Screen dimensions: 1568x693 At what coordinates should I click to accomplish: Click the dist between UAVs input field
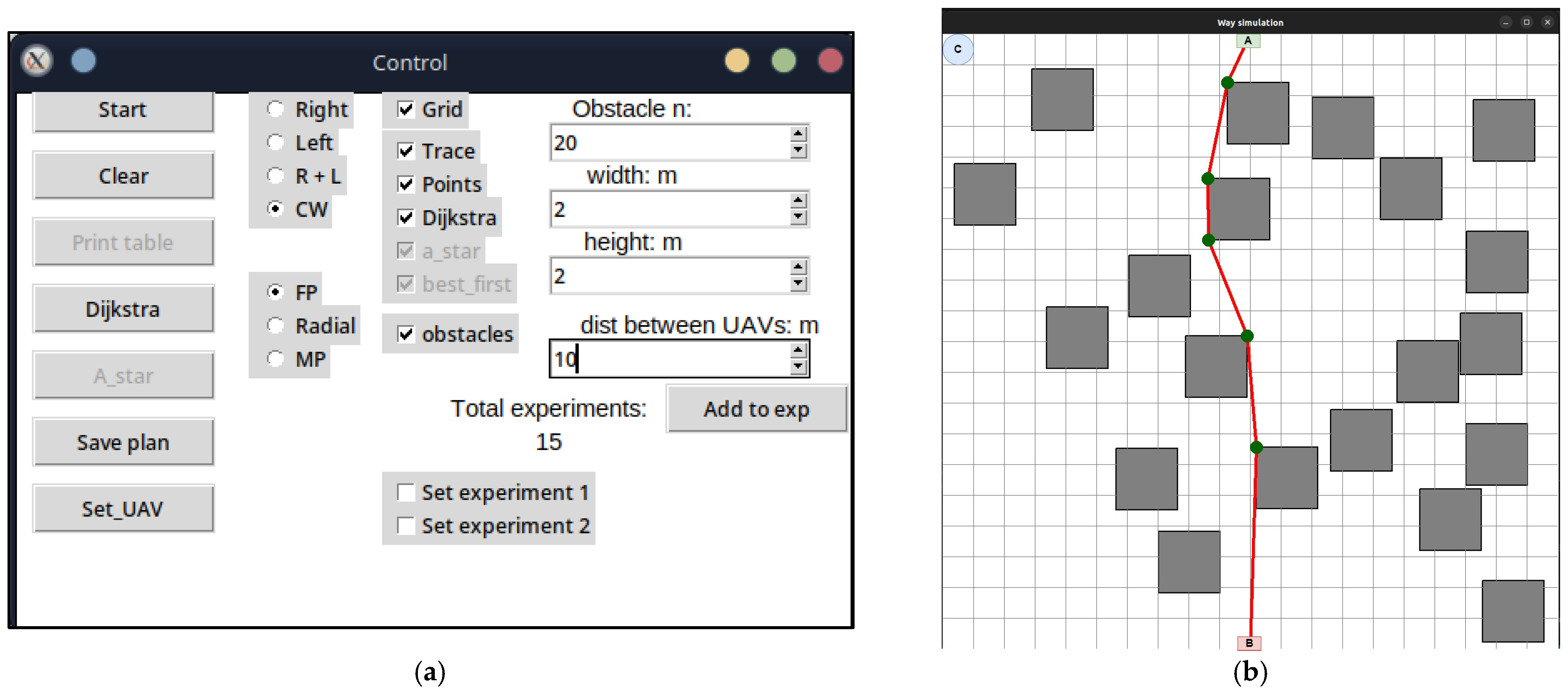(x=669, y=359)
